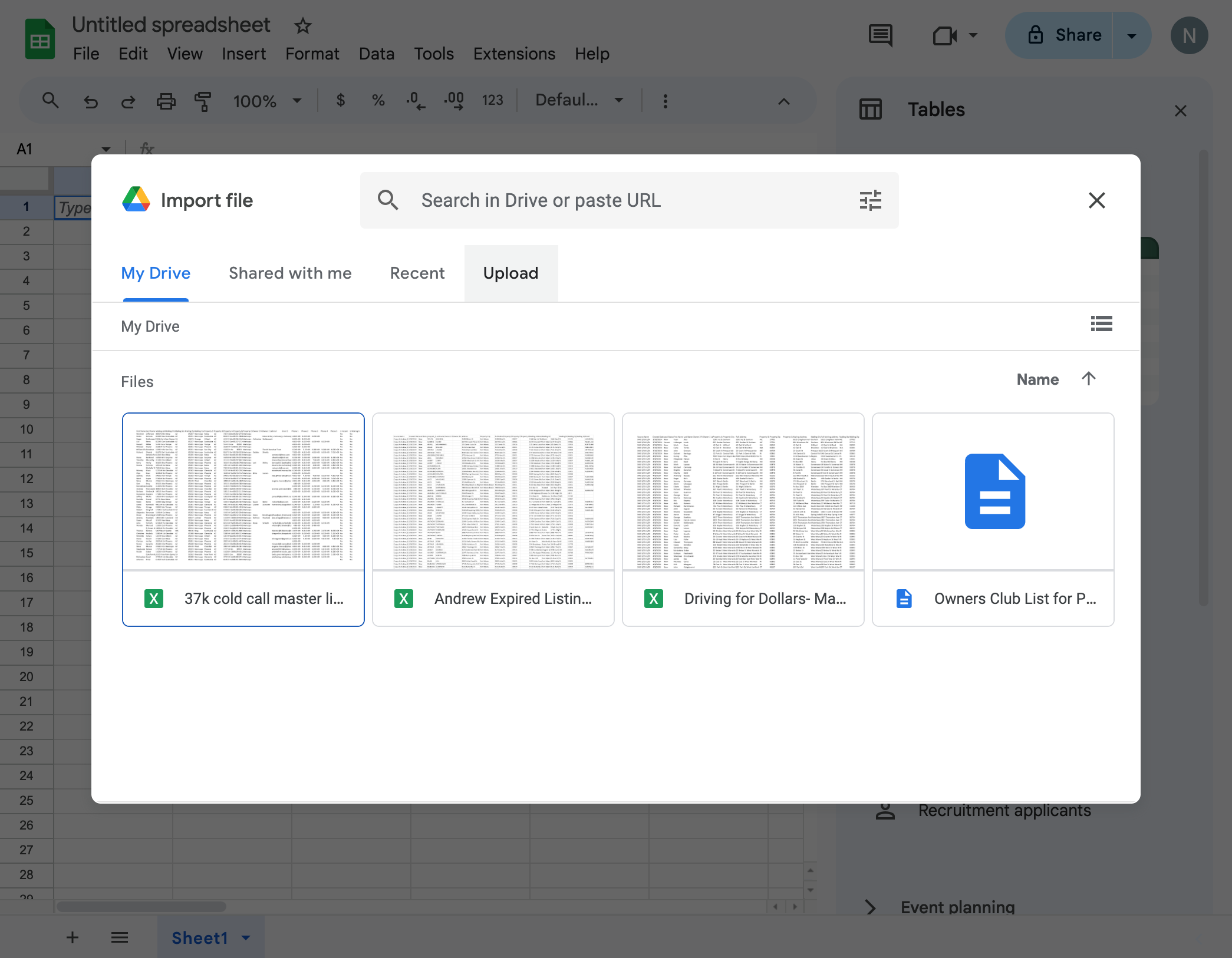Open meeting options dropdown arrow
This screenshot has width=1232, height=958.
click(x=973, y=35)
